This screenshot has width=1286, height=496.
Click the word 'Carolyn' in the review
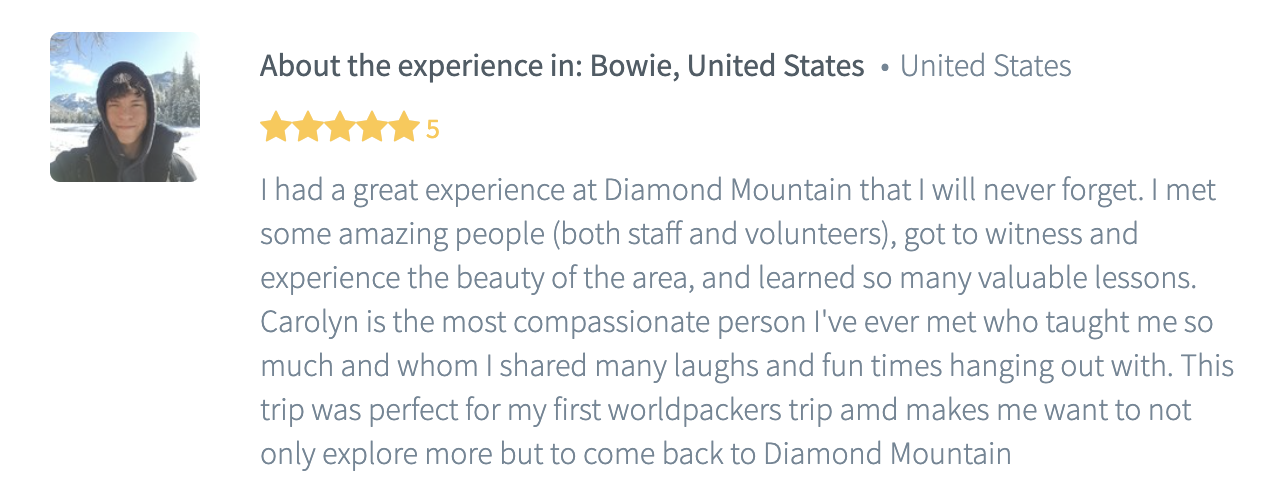tap(305, 322)
